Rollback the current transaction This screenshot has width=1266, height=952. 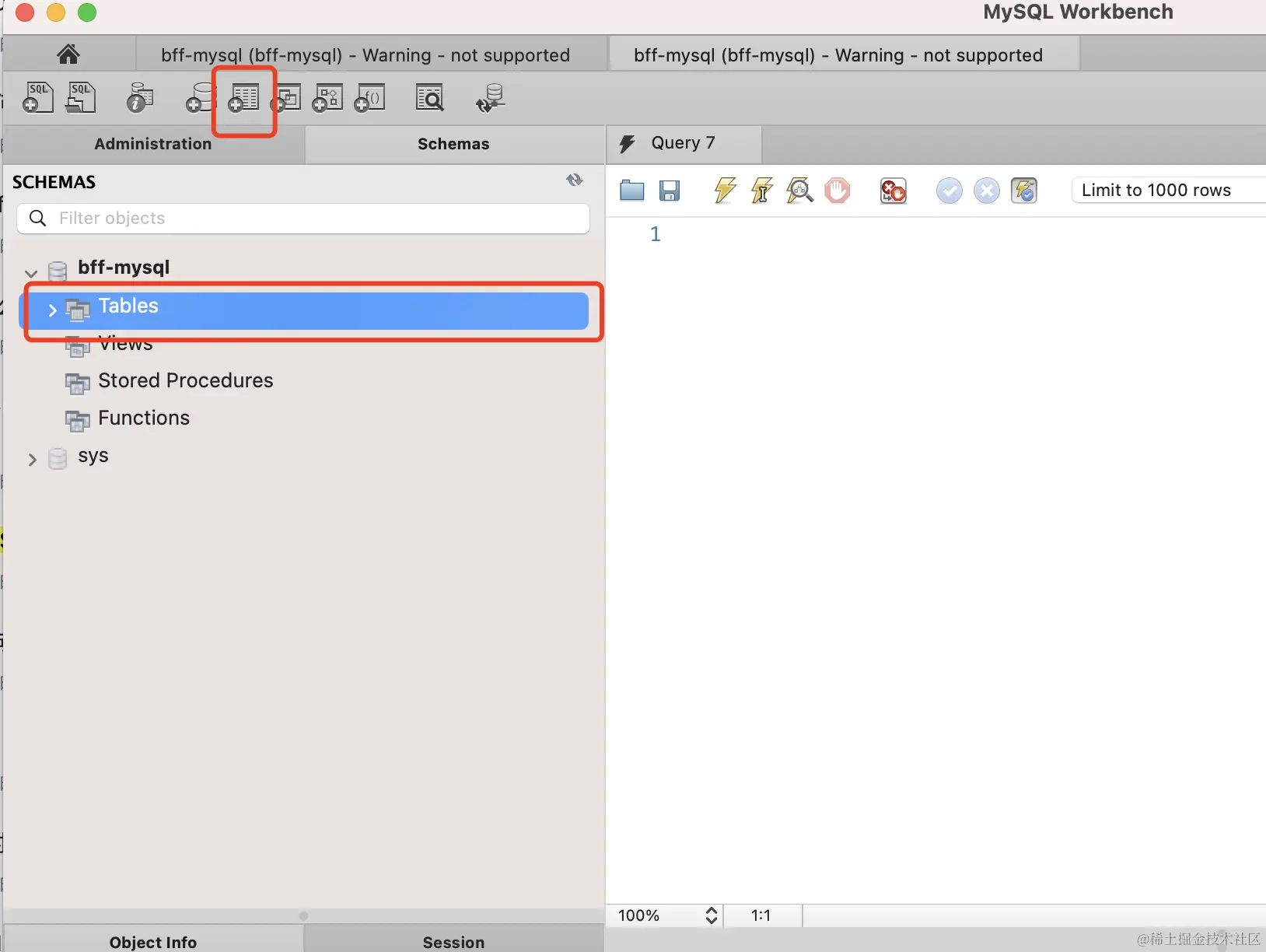(986, 191)
